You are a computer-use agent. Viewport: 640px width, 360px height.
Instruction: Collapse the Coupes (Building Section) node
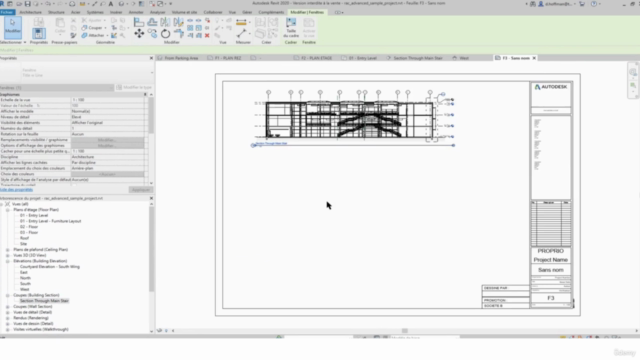coord(7,295)
